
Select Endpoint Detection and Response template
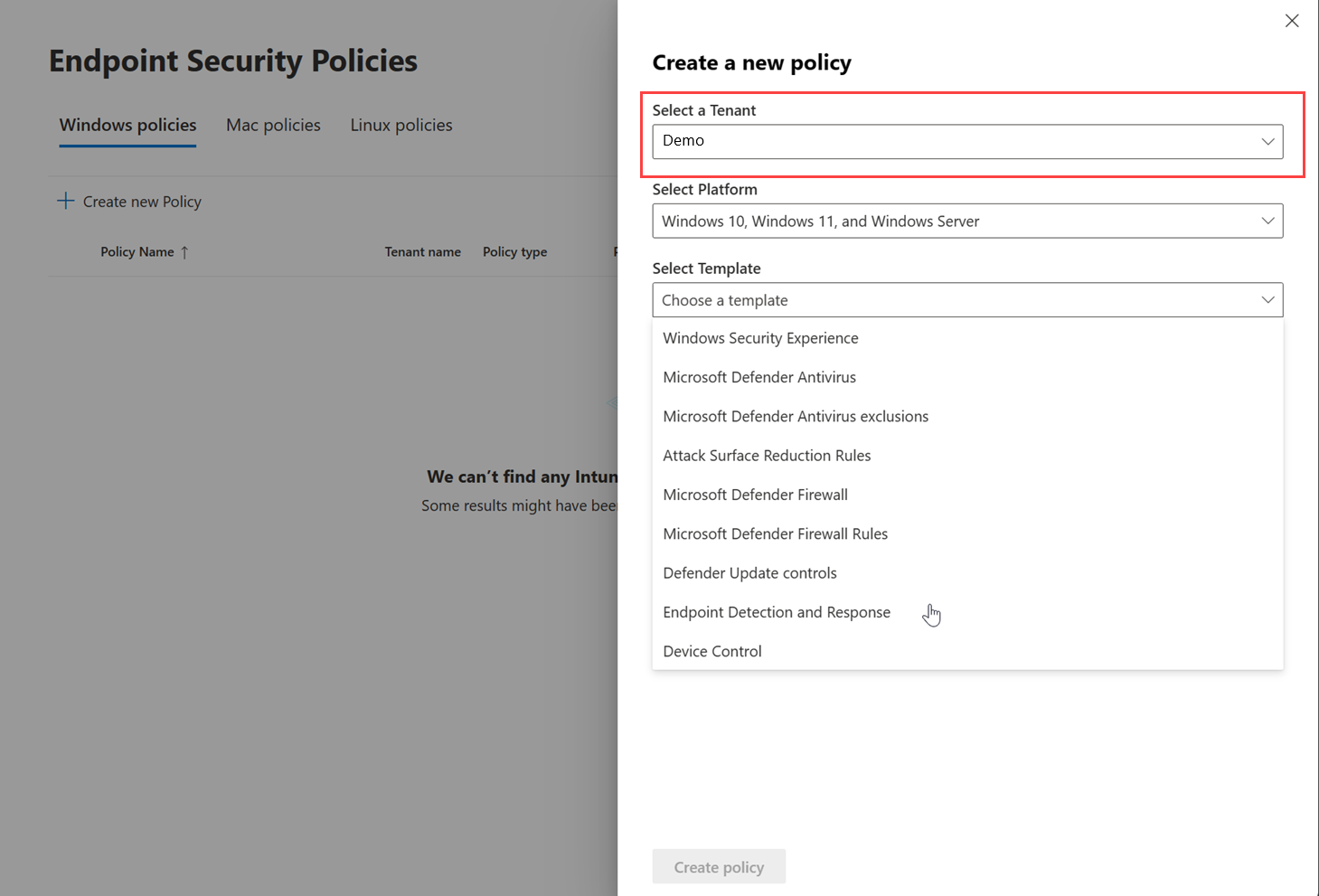click(967, 612)
